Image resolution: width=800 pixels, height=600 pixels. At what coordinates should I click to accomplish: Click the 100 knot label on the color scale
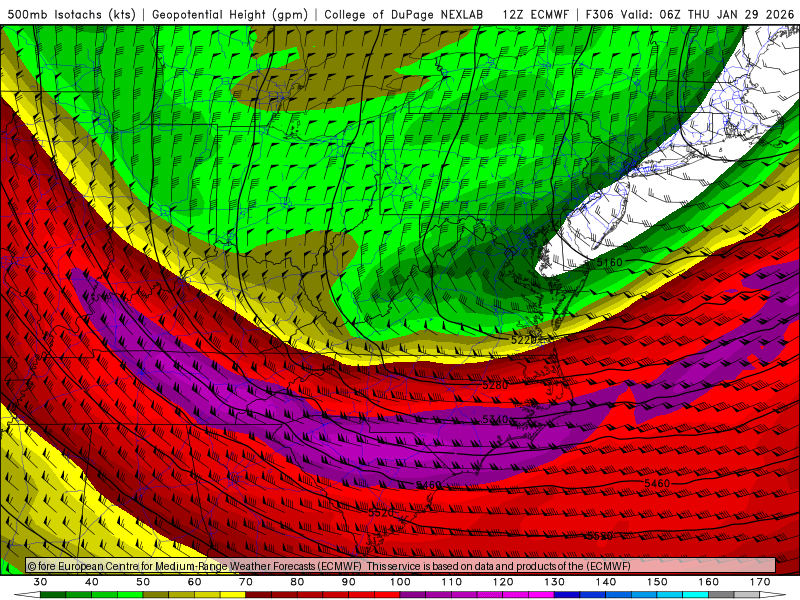tap(400, 581)
